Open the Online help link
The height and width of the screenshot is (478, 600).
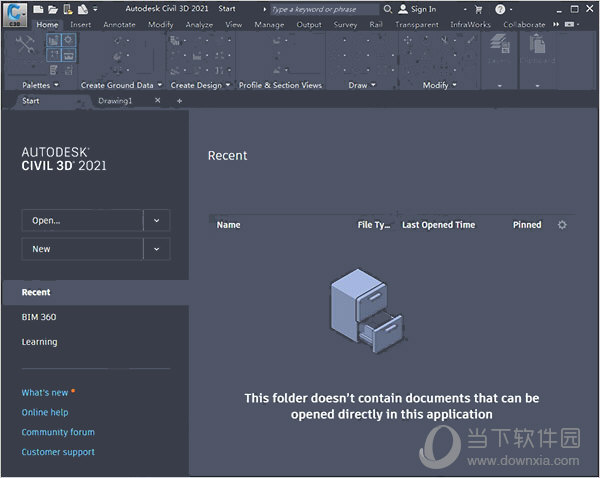[45, 413]
